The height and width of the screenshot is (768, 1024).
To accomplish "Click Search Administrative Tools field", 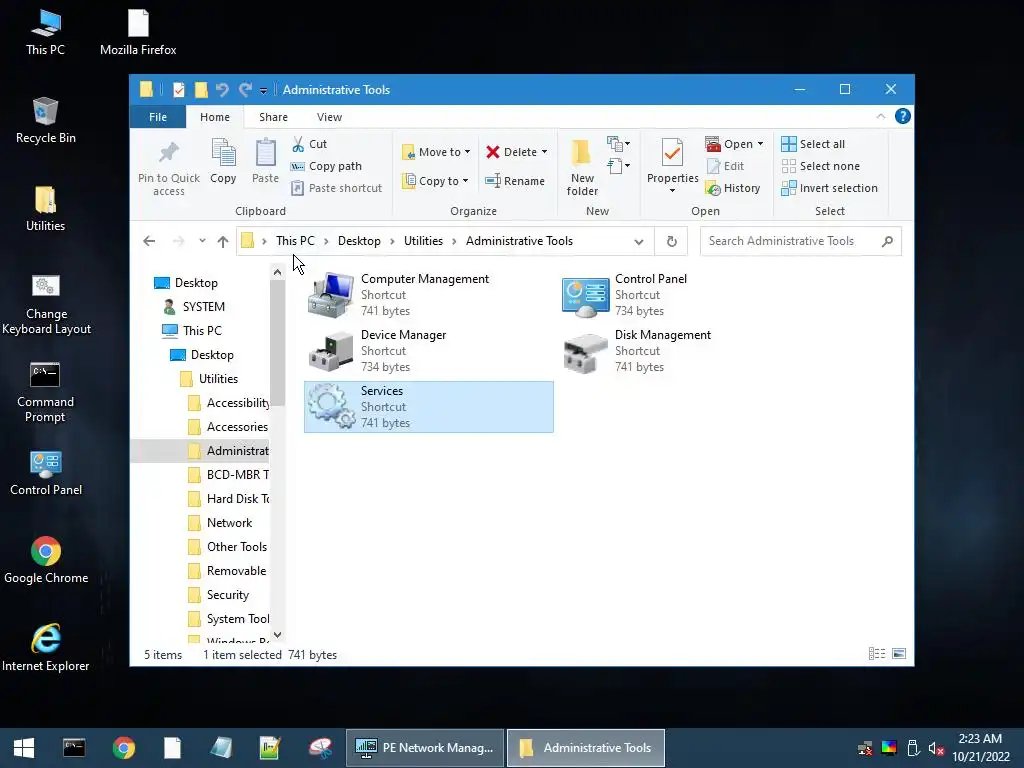I will (x=801, y=241).
